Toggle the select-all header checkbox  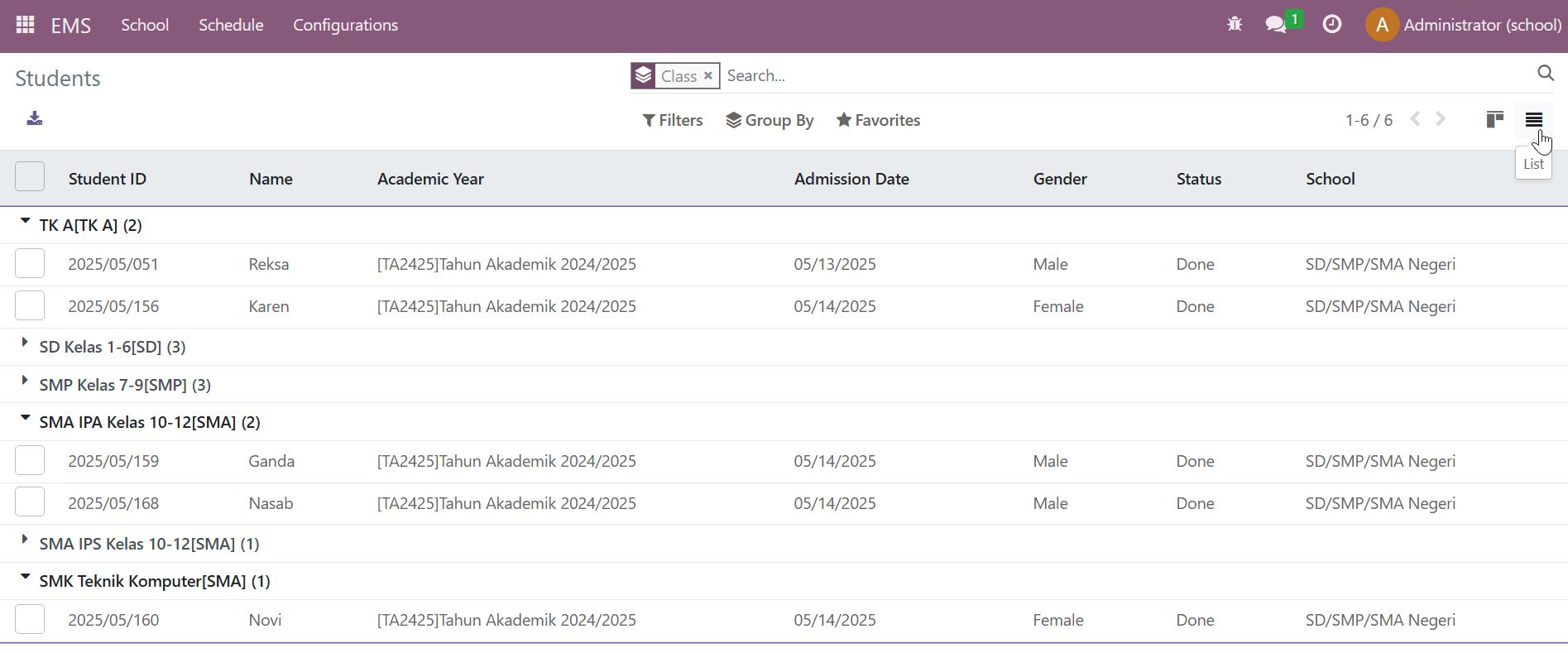[30, 177]
